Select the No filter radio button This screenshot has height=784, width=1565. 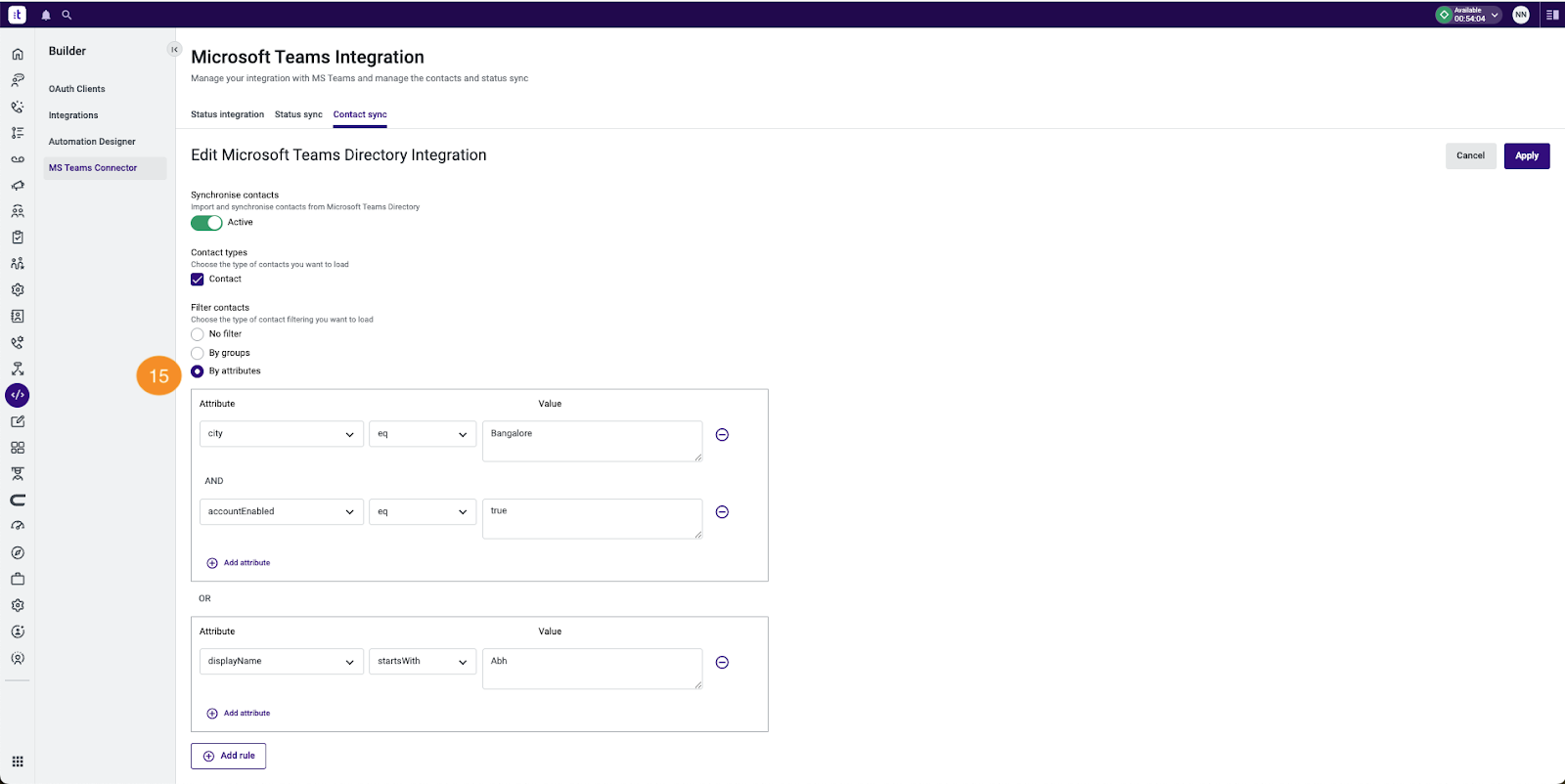pos(198,334)
